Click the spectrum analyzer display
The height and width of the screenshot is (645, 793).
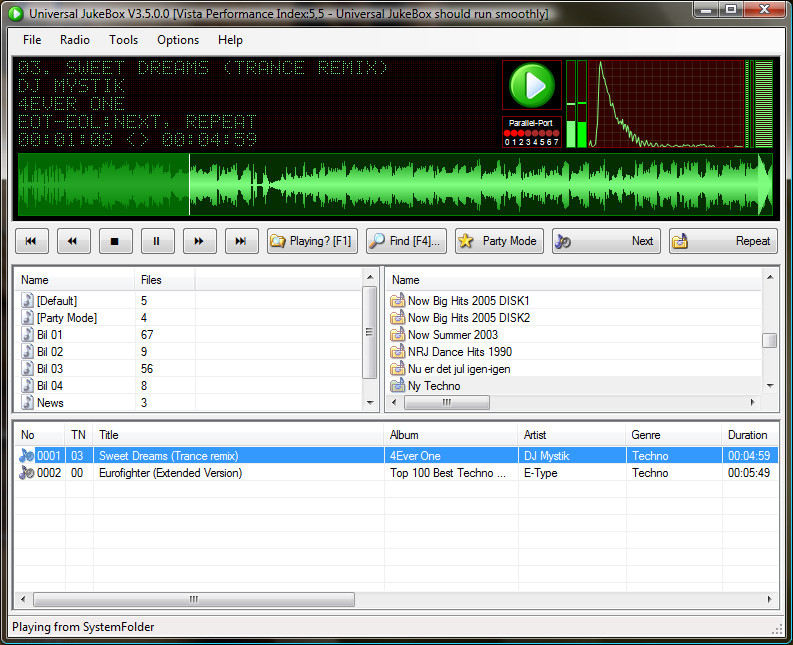[666, 104]
